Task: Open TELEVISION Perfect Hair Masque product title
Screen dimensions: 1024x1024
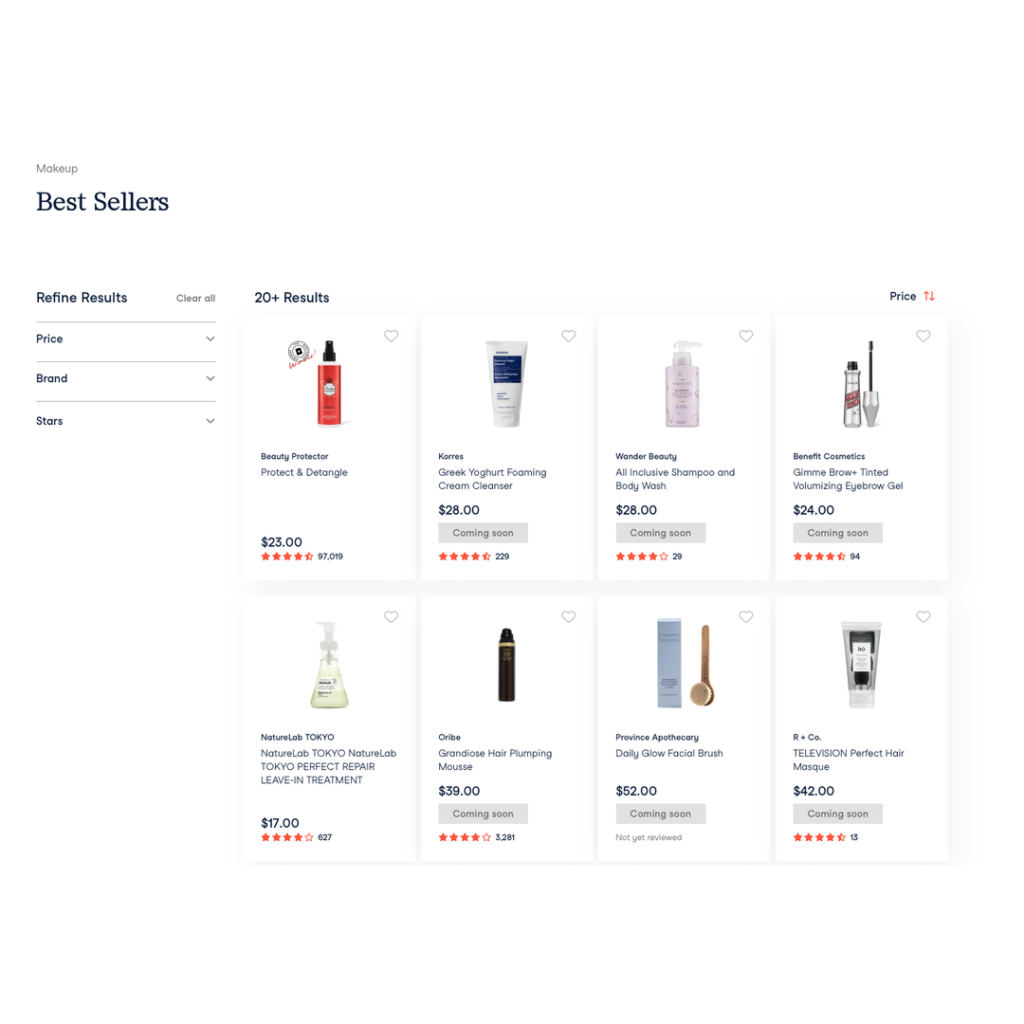Action: point(848,760)
